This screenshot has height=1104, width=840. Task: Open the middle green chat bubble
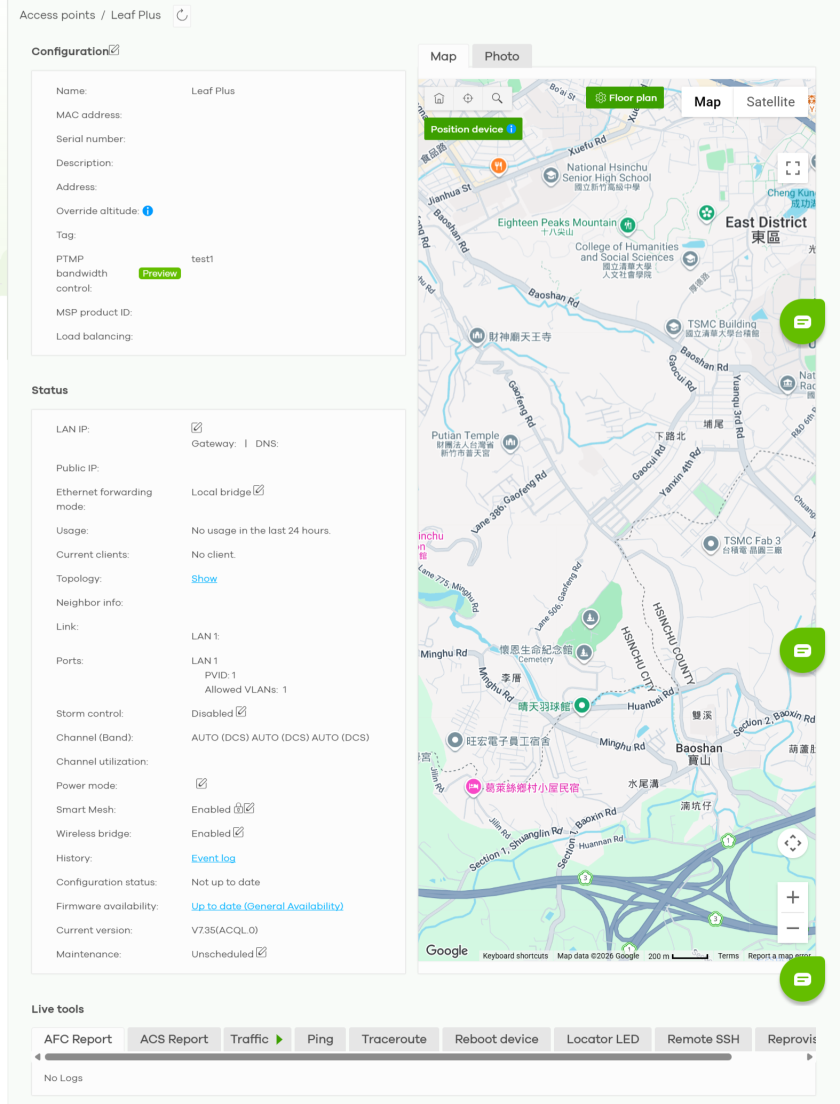point(802,651)
